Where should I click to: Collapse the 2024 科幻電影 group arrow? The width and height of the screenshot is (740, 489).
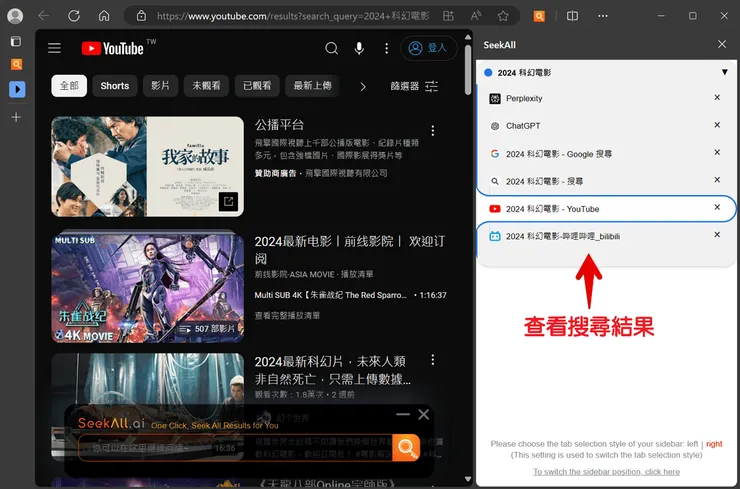[x=724, y=72]
